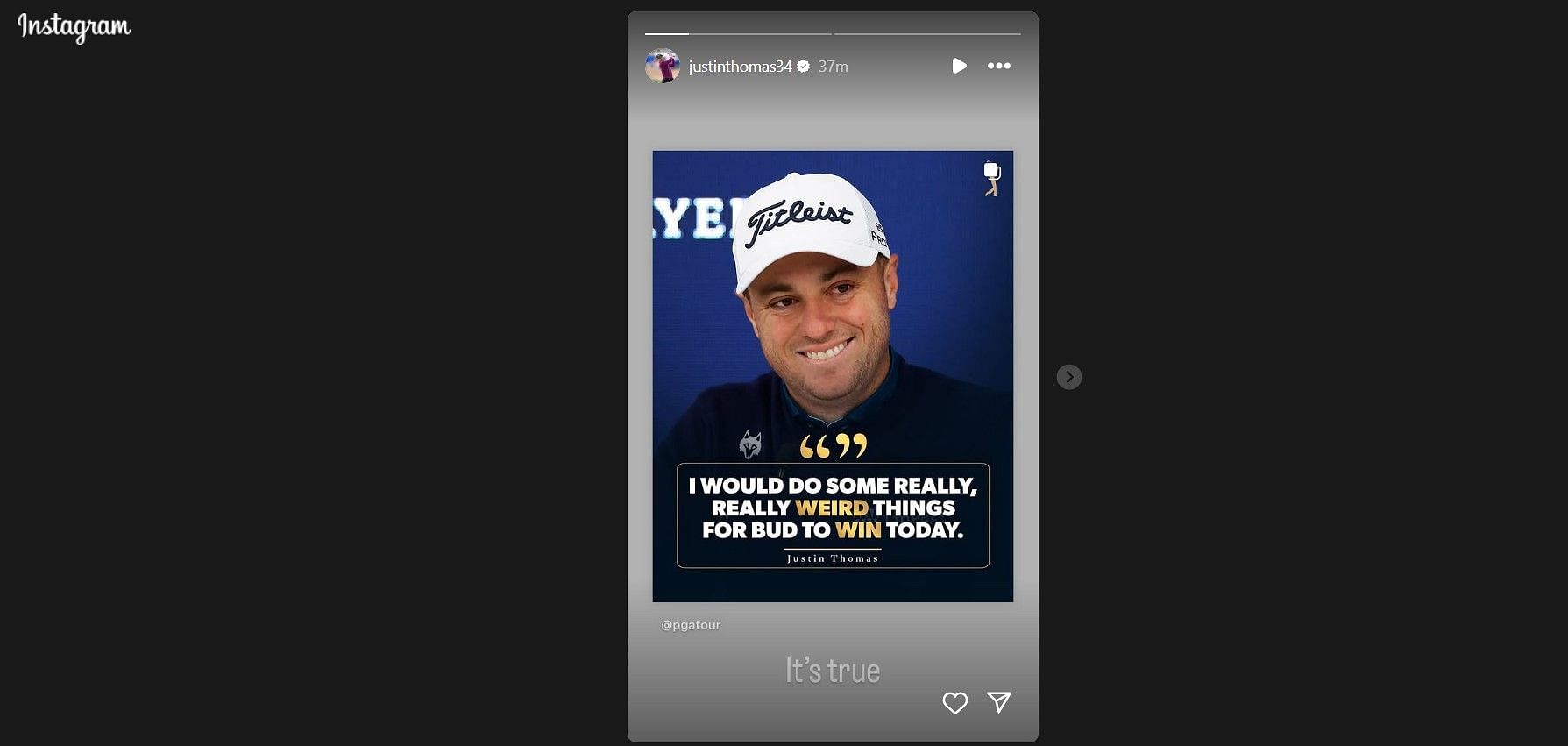
Task: Resume the story with the play button
Action: pos(959,66)
